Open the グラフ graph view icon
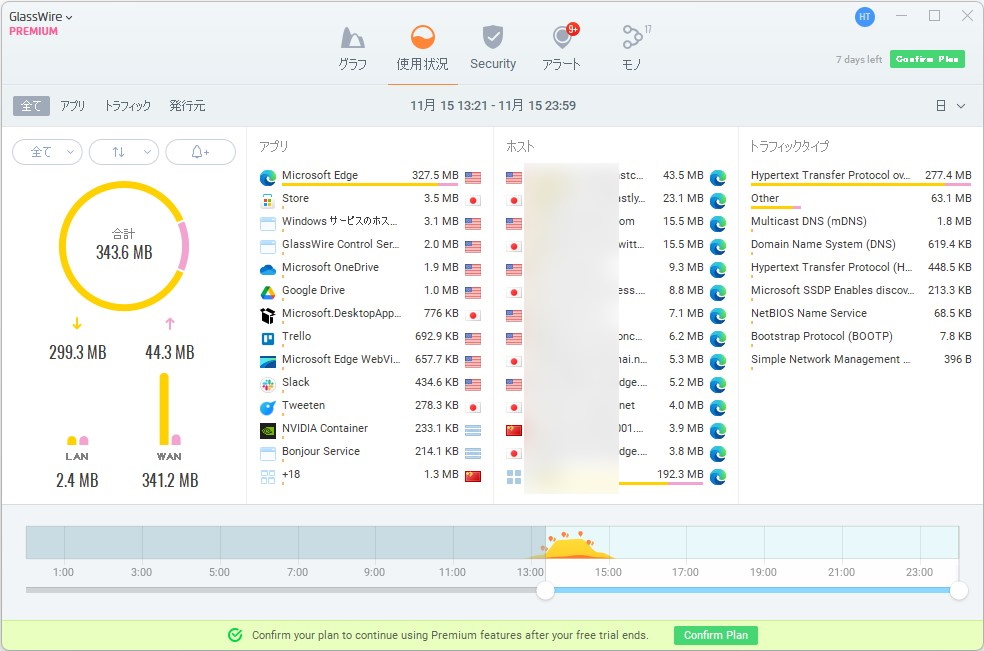 [353, 38]
